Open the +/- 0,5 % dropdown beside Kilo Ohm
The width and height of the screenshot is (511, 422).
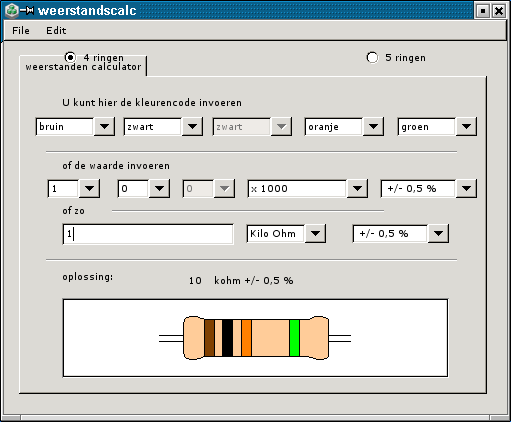point(438,233)
